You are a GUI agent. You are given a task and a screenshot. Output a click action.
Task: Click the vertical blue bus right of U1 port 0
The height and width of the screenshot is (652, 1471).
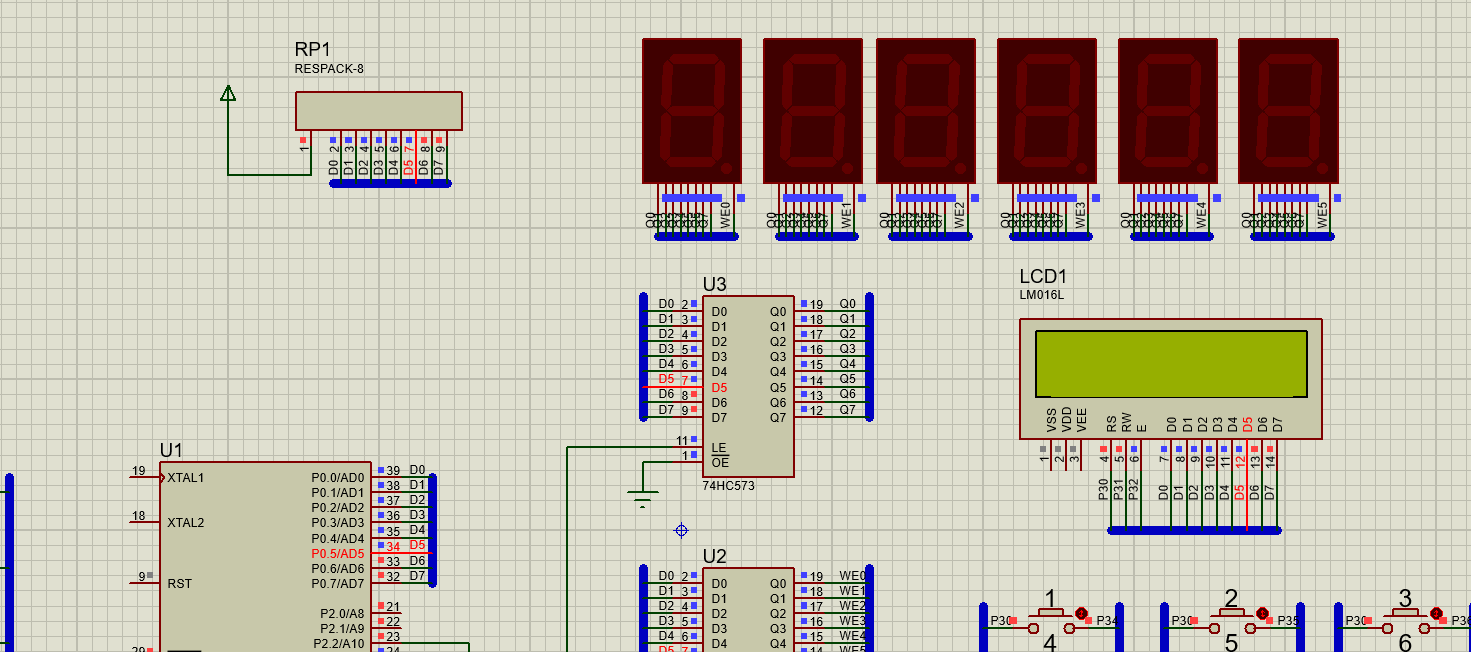tap(433, 530)
